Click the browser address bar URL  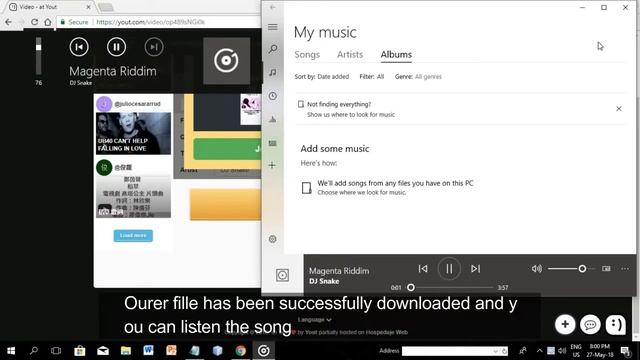(x=151, y=22)
